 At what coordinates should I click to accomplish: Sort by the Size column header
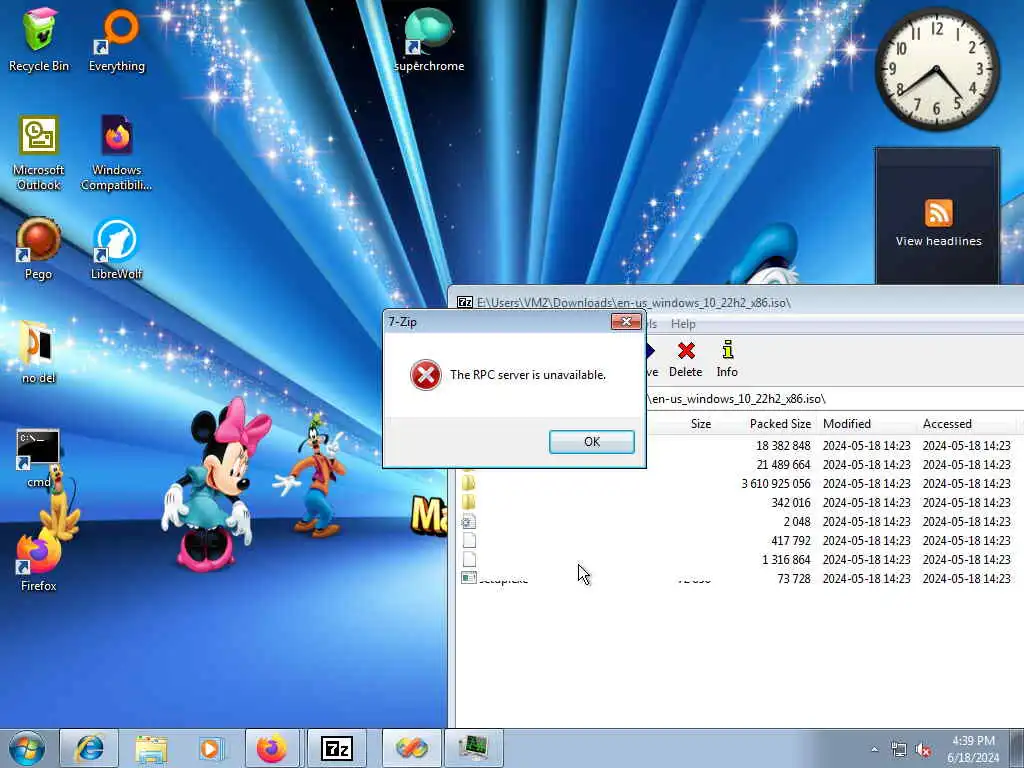[x=701, y=424]
